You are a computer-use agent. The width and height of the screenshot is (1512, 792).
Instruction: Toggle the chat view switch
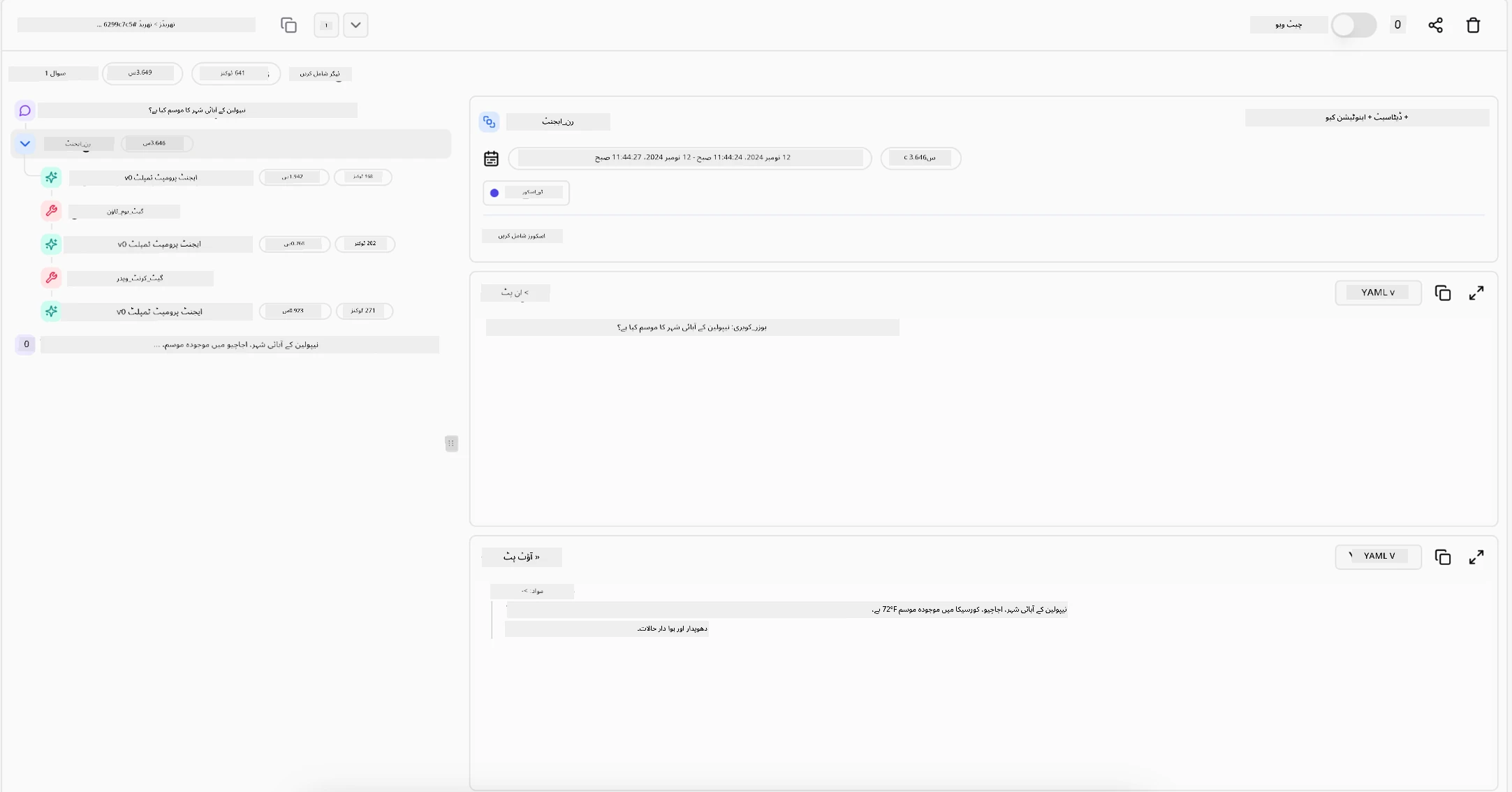[1353, 25]
